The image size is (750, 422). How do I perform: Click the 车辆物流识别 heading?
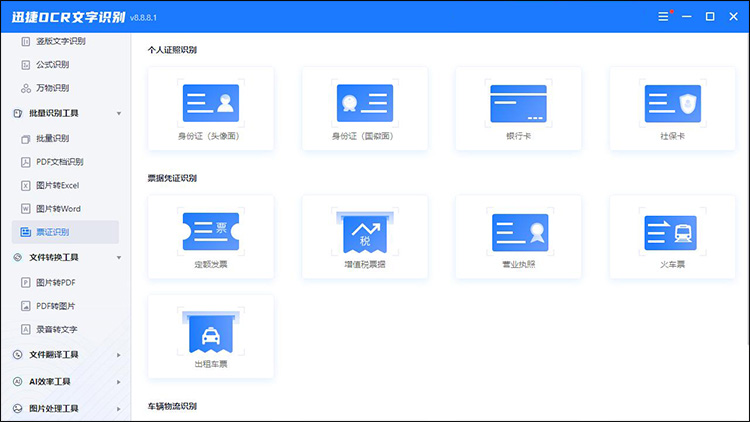172,407
